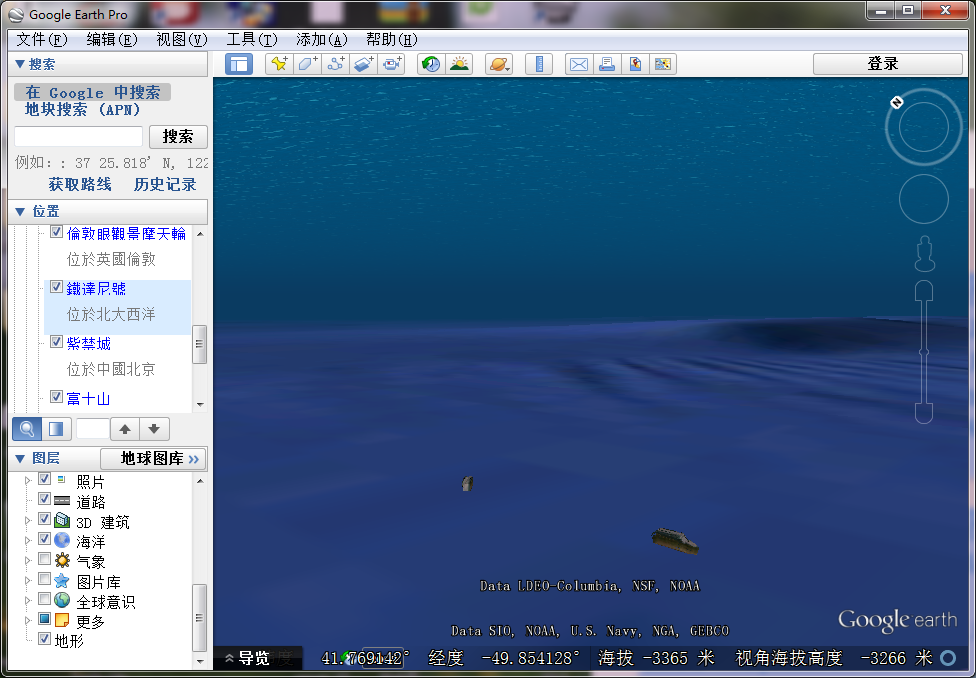Image resolution: width=976 pixels, height=678 pixels.
Task: Open the 文件(F) menu
Action: pyautogui.click(x=41, y=40)
